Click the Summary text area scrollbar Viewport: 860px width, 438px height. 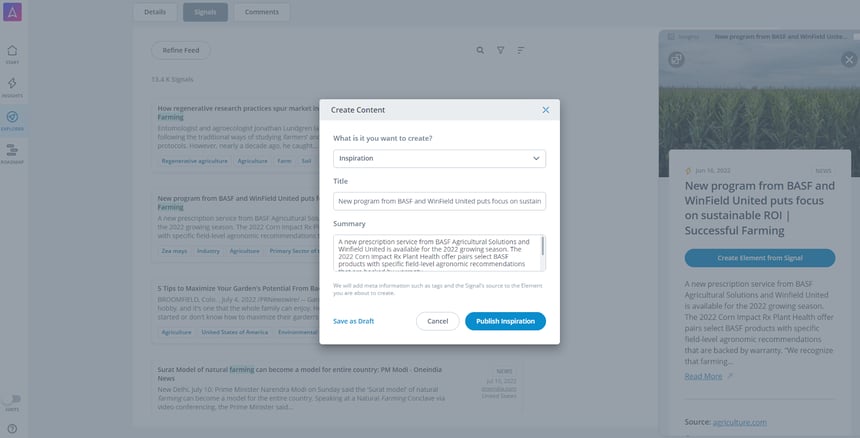tap(543, 246)
